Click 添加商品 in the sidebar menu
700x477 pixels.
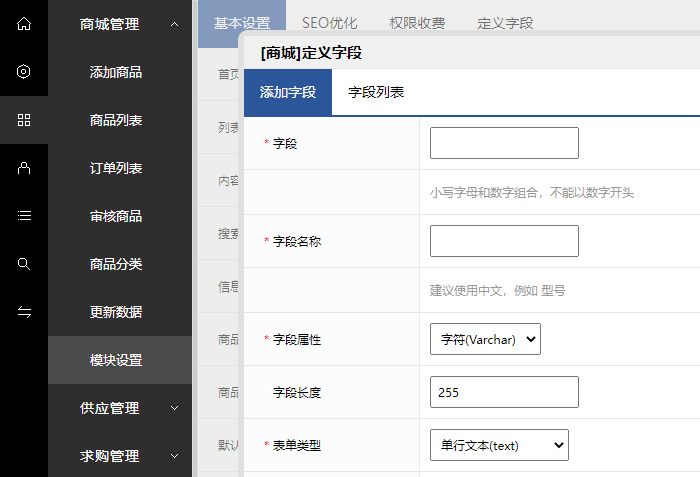[116, 72]
